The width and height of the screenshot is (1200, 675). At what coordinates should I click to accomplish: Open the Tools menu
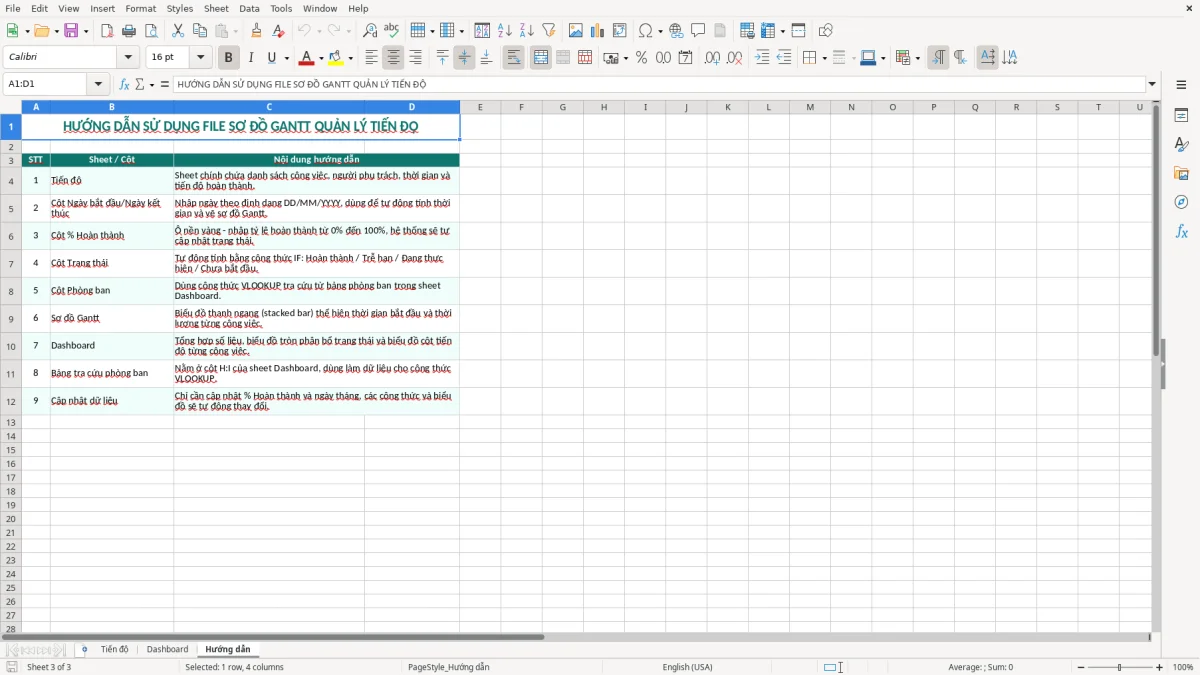tap(281, 8)
